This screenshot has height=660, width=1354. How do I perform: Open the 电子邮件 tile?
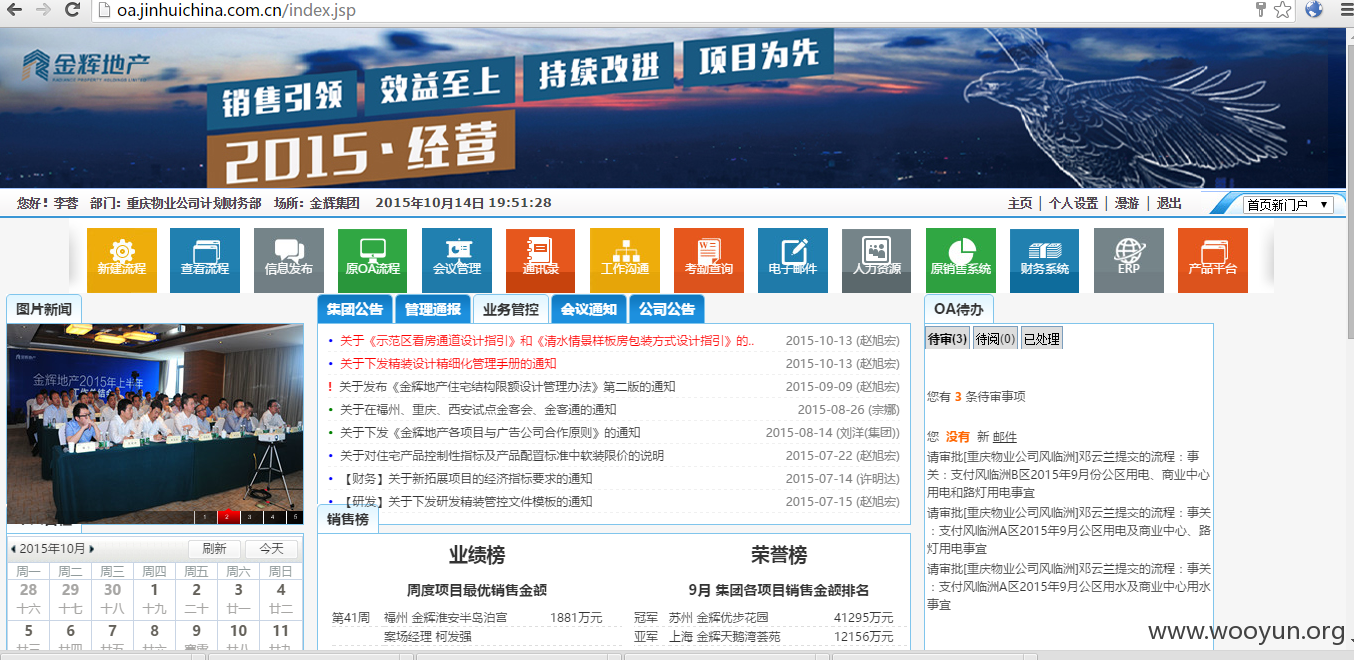click(793, 260)
